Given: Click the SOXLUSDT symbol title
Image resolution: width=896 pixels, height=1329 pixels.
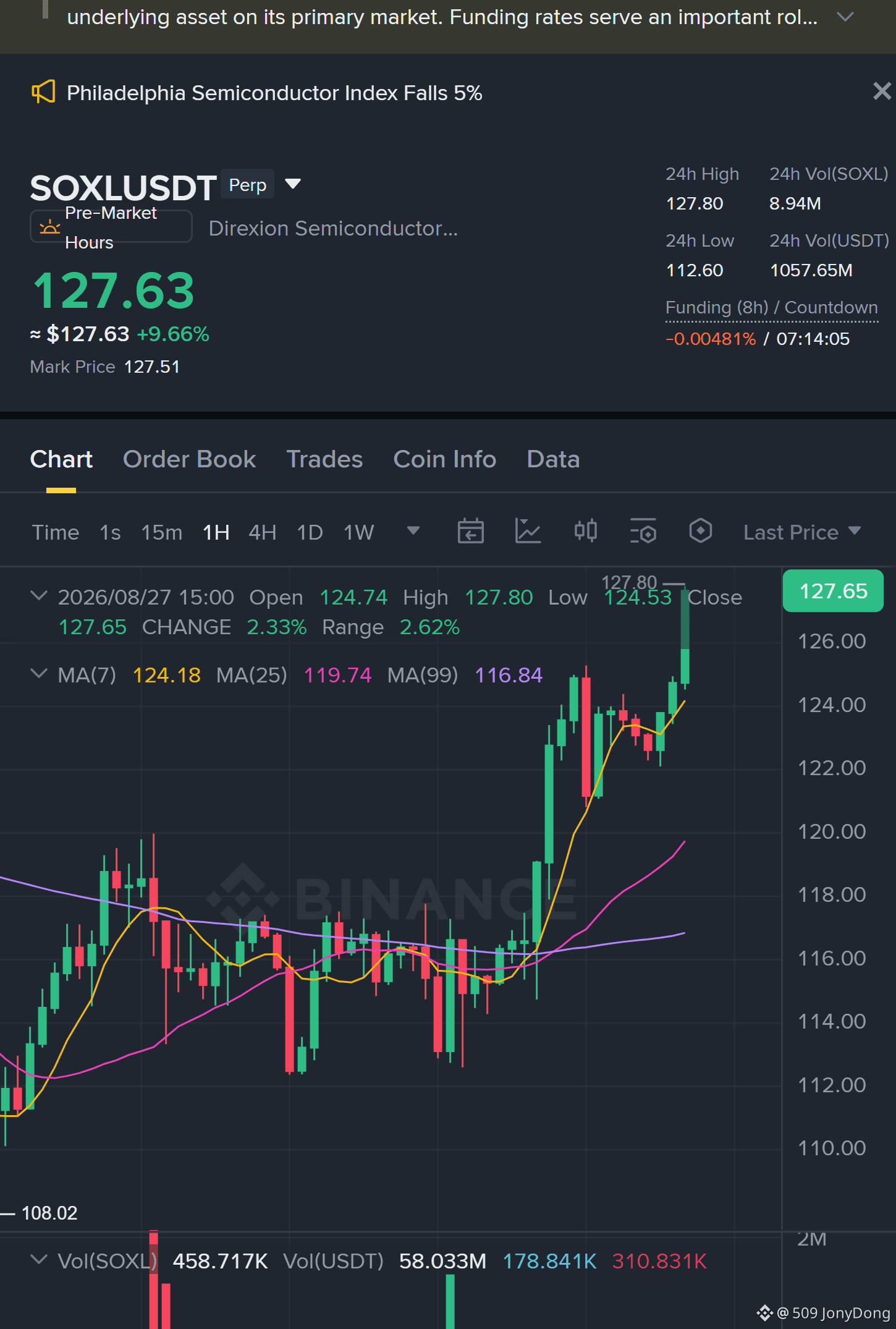Looking at the screenshot, I should pos(123,188).
